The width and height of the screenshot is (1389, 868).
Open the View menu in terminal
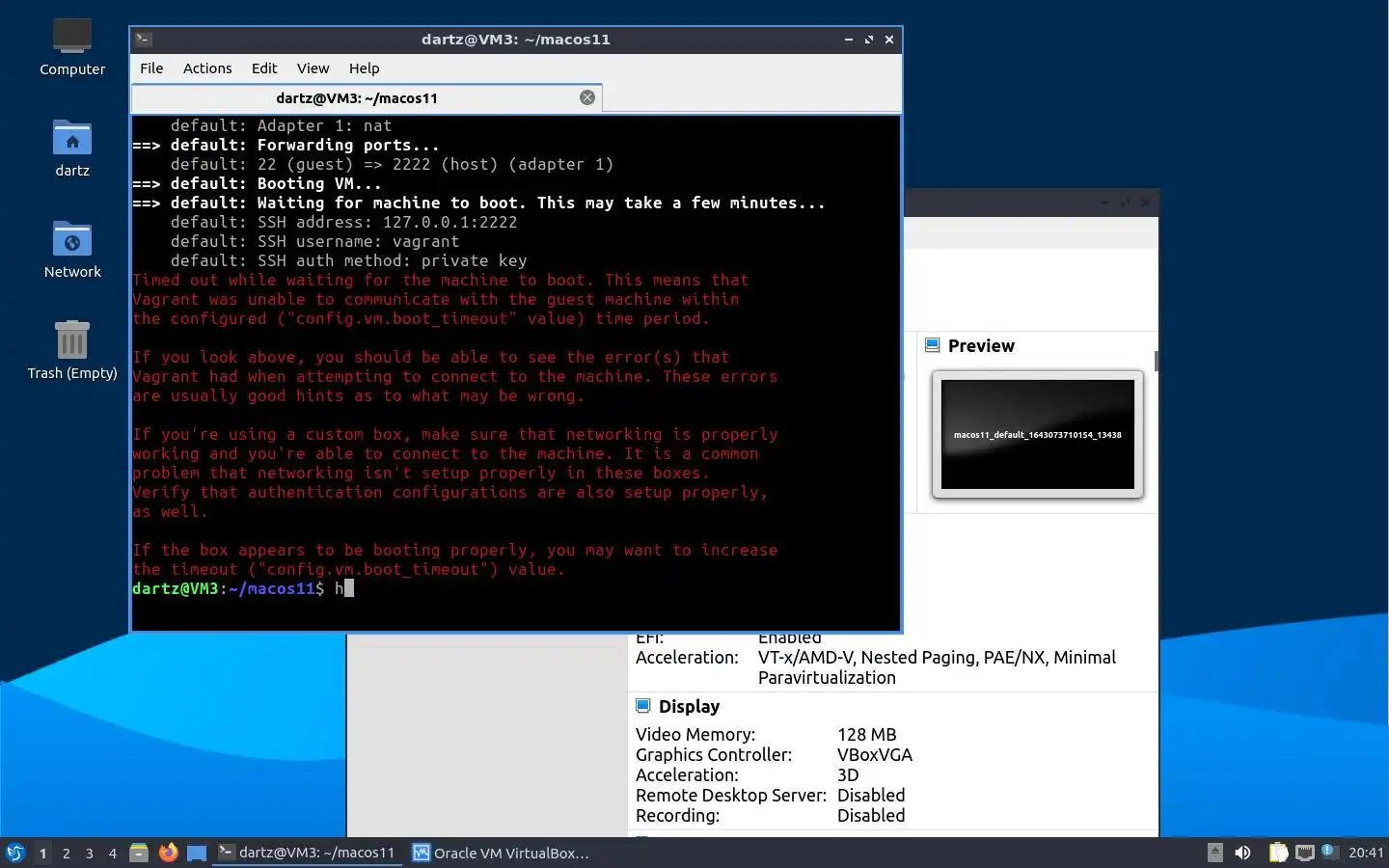coord(313,68)
